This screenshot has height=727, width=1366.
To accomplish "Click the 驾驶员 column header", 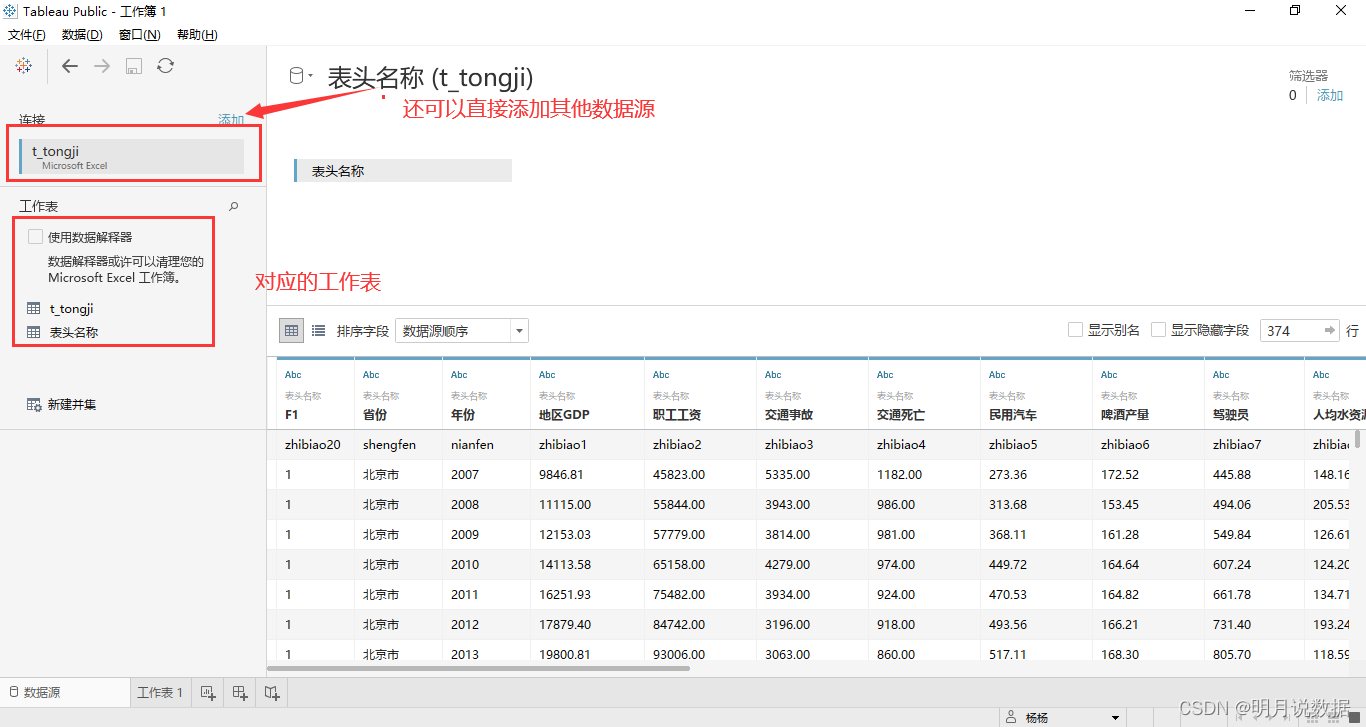I will pyautogui.click(x=1231, y=414).
